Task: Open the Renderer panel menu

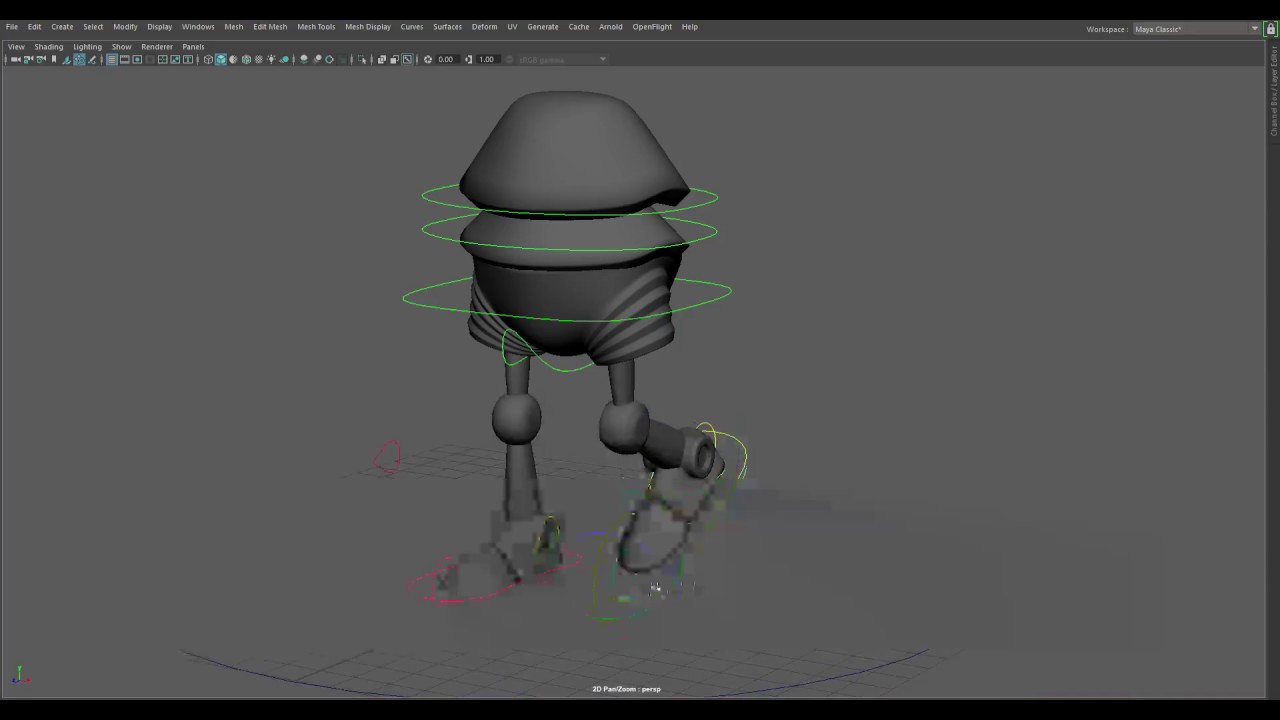Action: click(157, 47)
